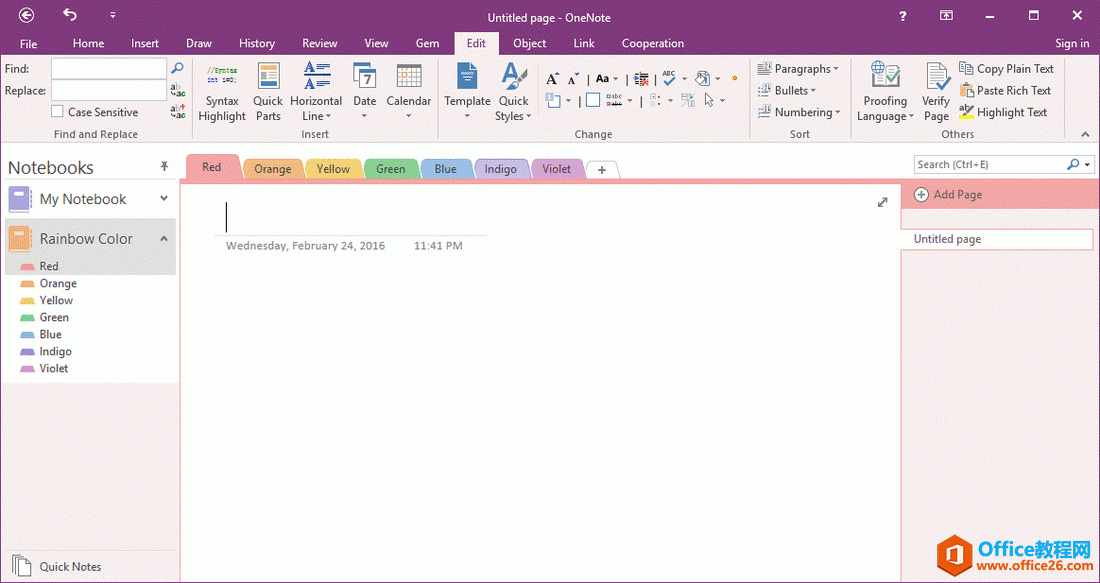The width and height of the screenshot is (1100, 583).
Task: Open the Quick Parts tool
Action: coord(268,77)
